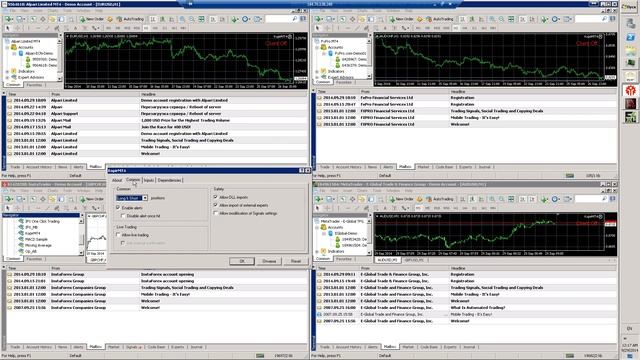Expand Indicators node in Alpari navigator
This screenshot has height=360, width=640.
point(7,71)
